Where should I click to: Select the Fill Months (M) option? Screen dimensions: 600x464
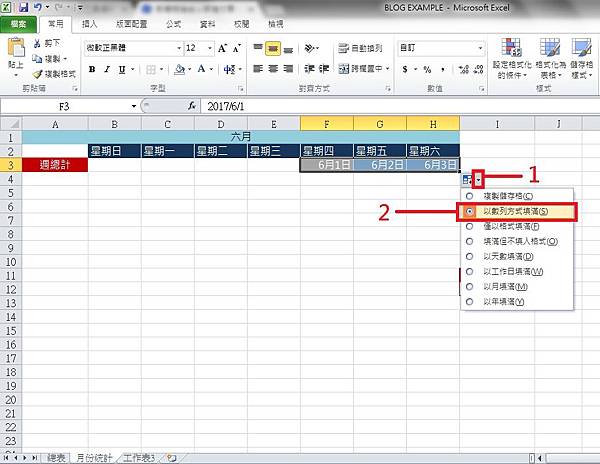[x=469, y=287]
